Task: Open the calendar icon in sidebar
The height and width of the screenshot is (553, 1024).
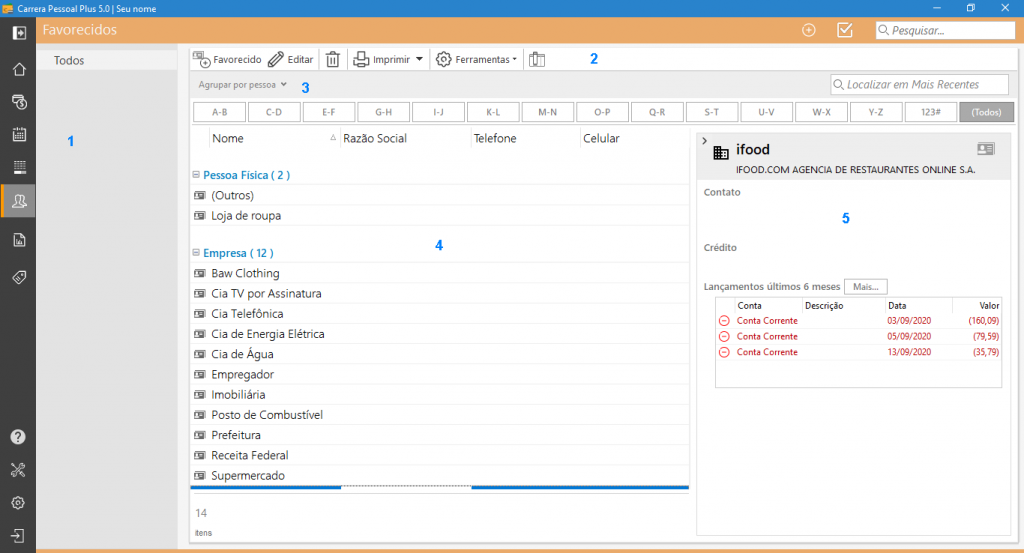Action: click(x=18, y=134)
